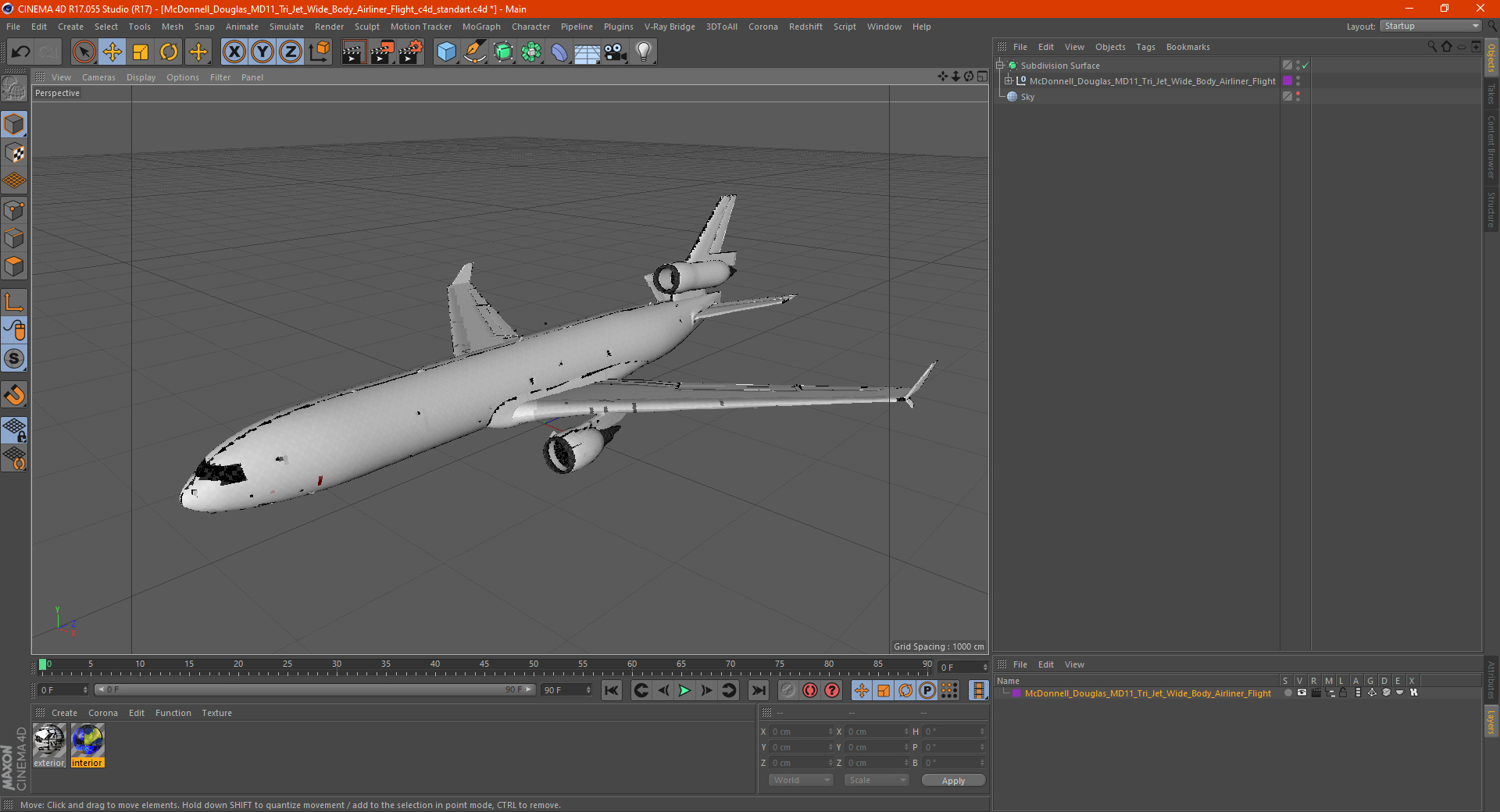1500x812 pixels.
Task: Switch to Content Browser side tab
Action: pos(1491,147)
